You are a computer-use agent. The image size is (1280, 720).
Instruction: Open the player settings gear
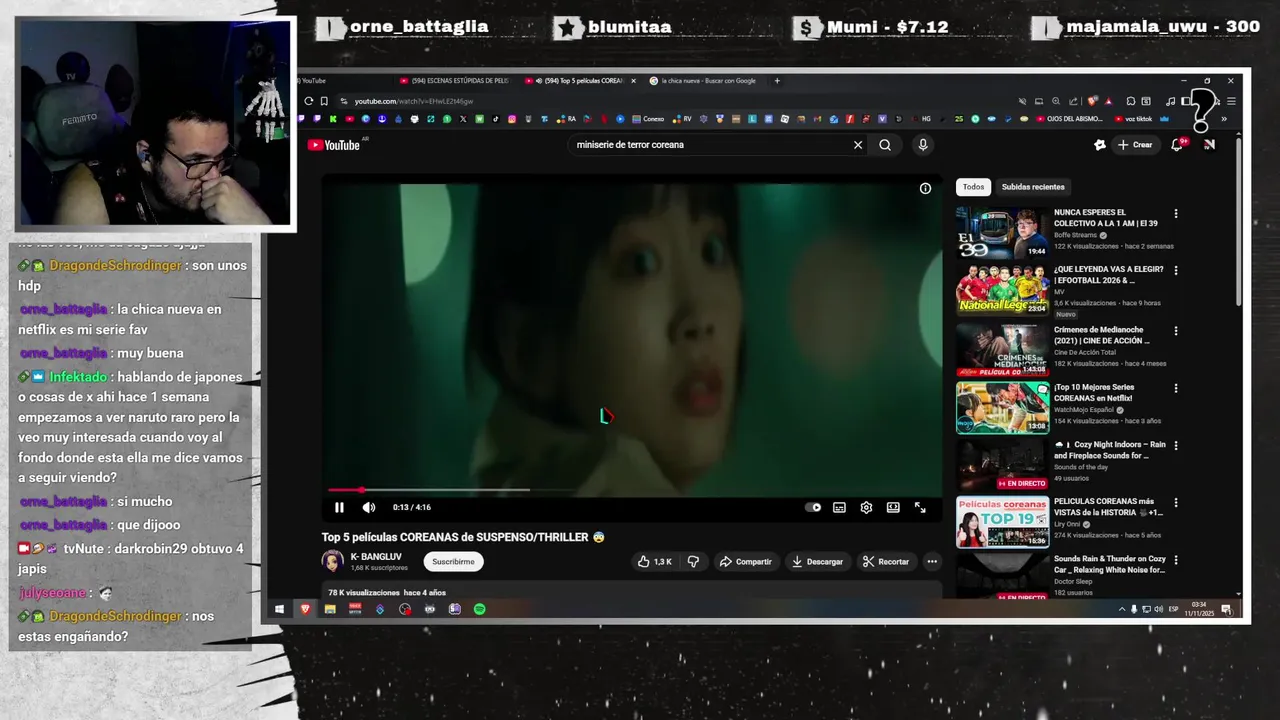pos(866,508)
